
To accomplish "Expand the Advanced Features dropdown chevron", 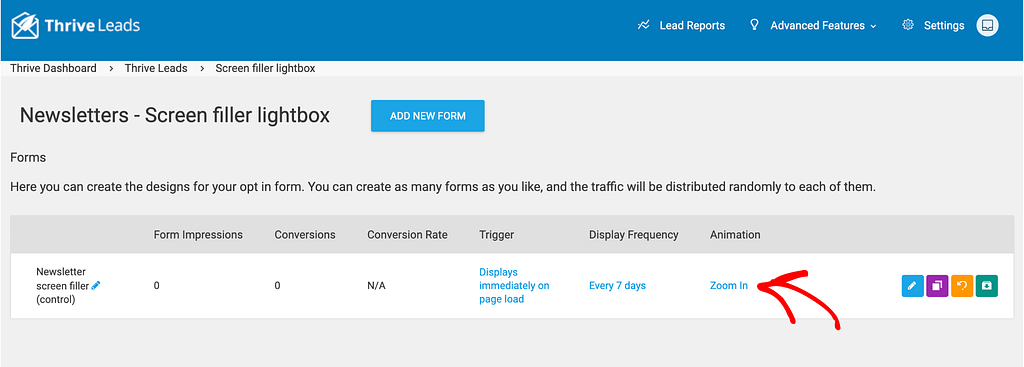I will (873, 26).
